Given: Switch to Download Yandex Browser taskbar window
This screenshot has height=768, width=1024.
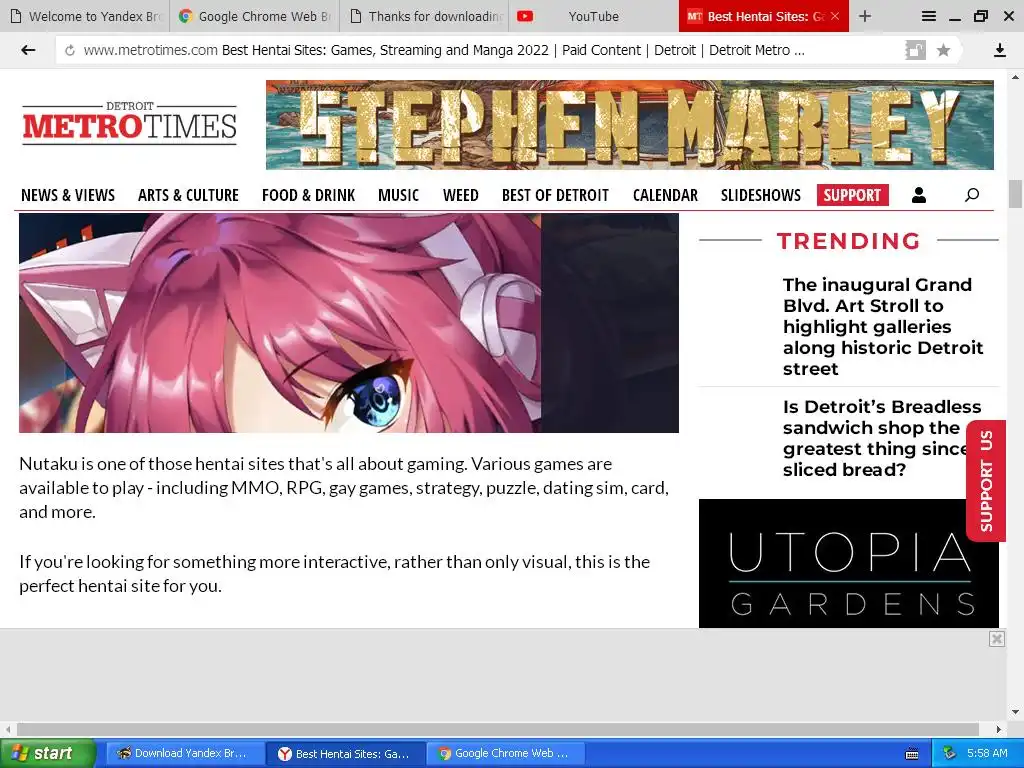Looking at the screenshot, I should point(184,754).
